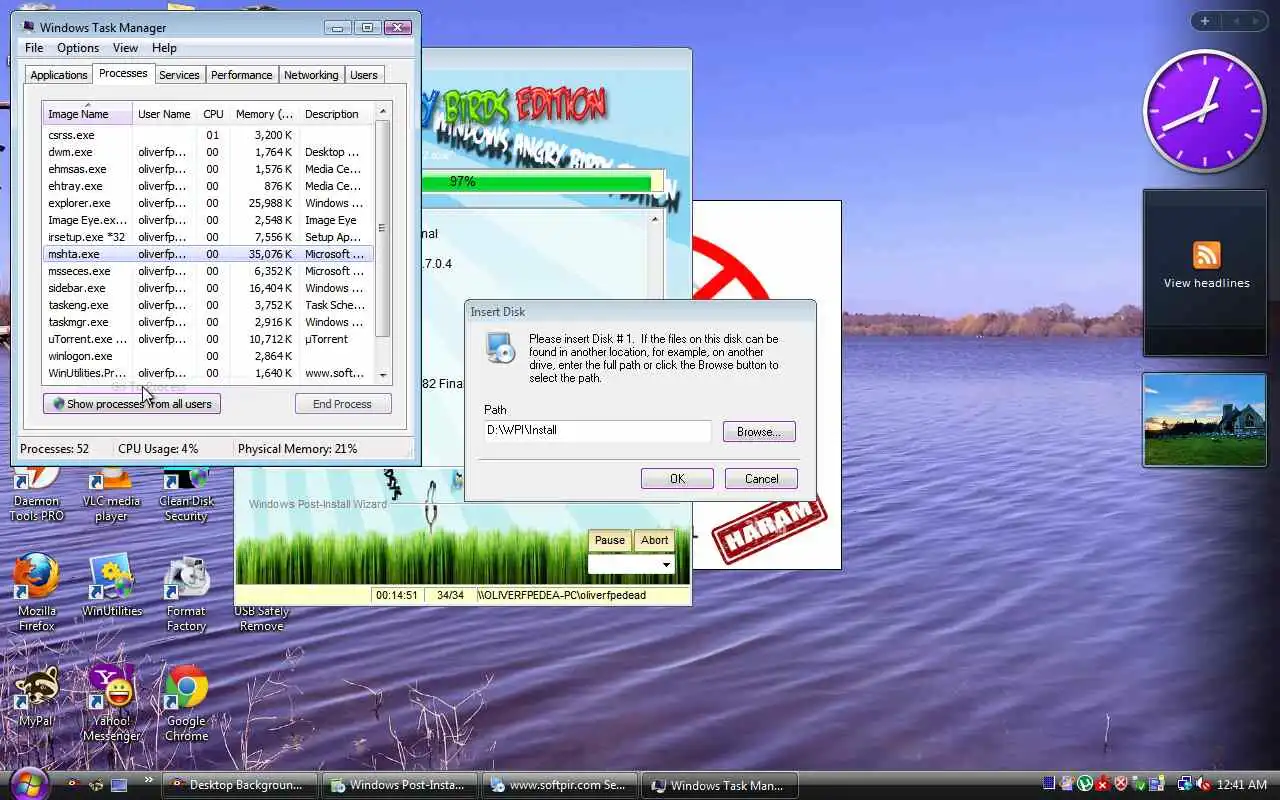Click the analog clock gadget
Screen dimensions: 1280x800
pos(1204,111)
